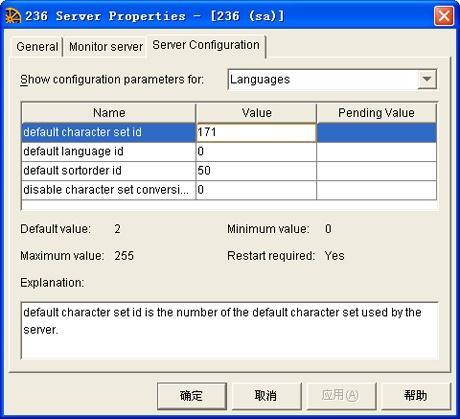Open help with the 帮助 button
This screenshot has height=419, width=460.
pos(415,396)
